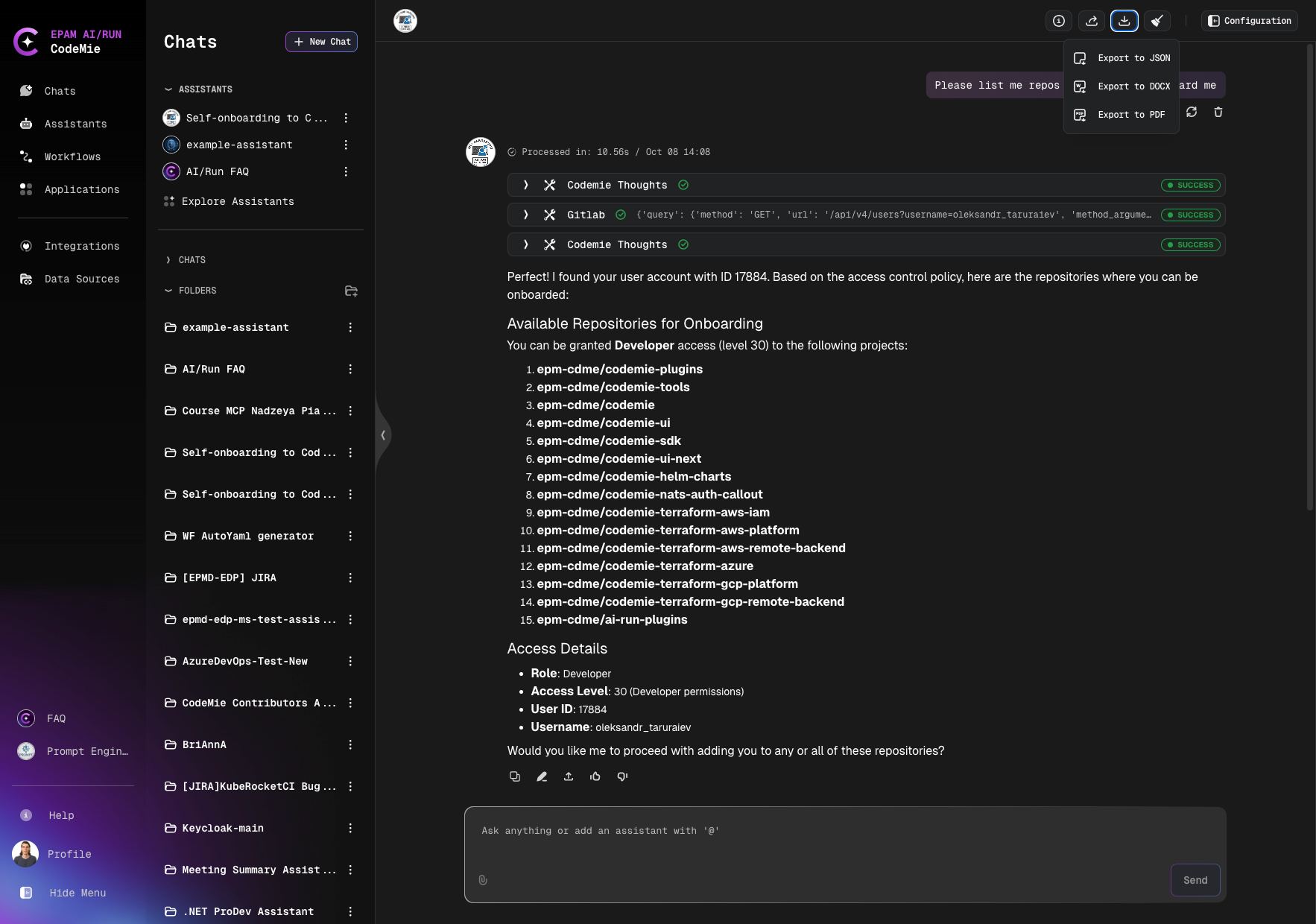Start a New Chat
1316x924 pixels.
coord(321,42)
